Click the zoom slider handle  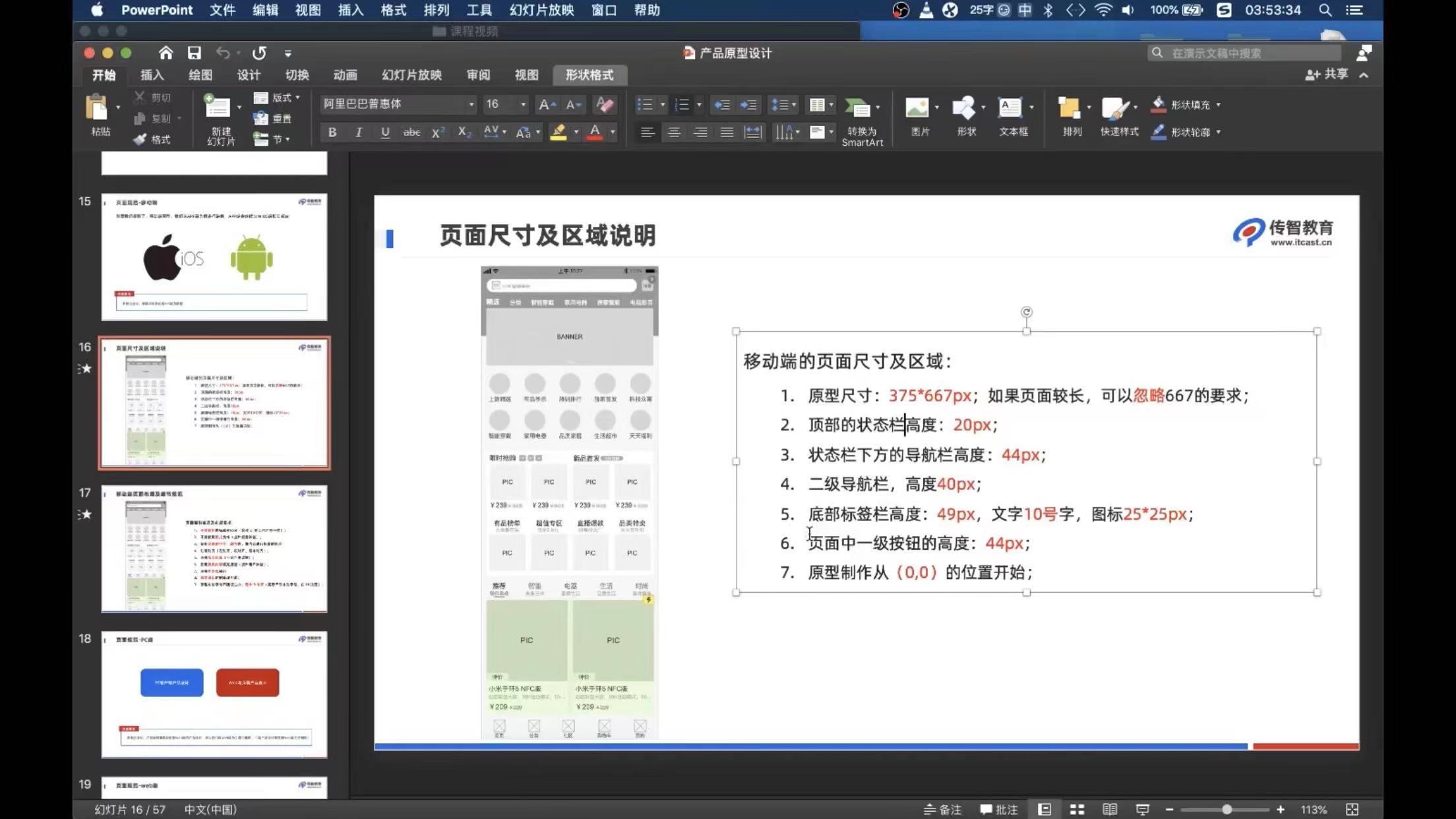point(1227,809)
